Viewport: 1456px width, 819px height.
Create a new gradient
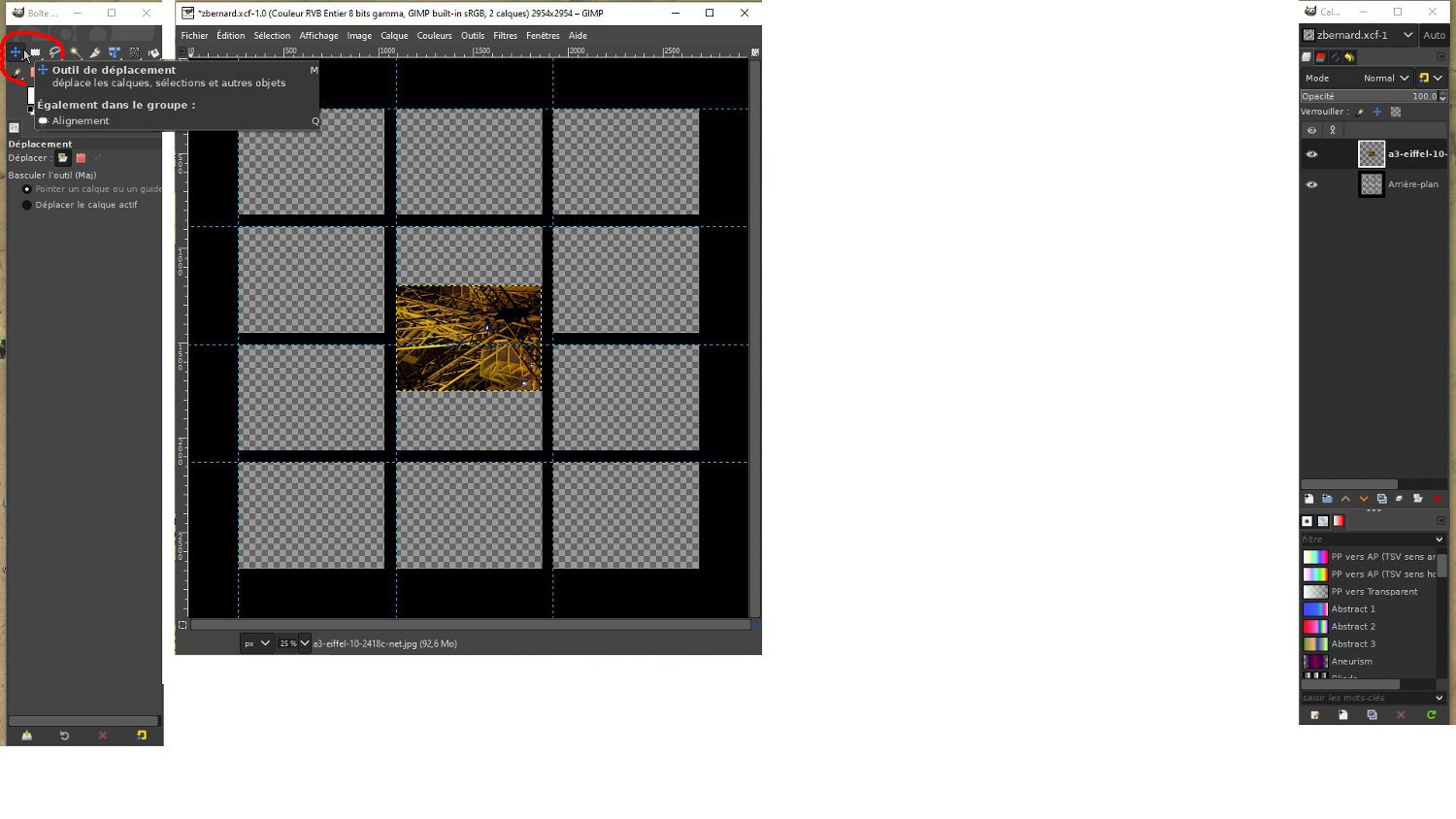click(x=1343, y=715)
